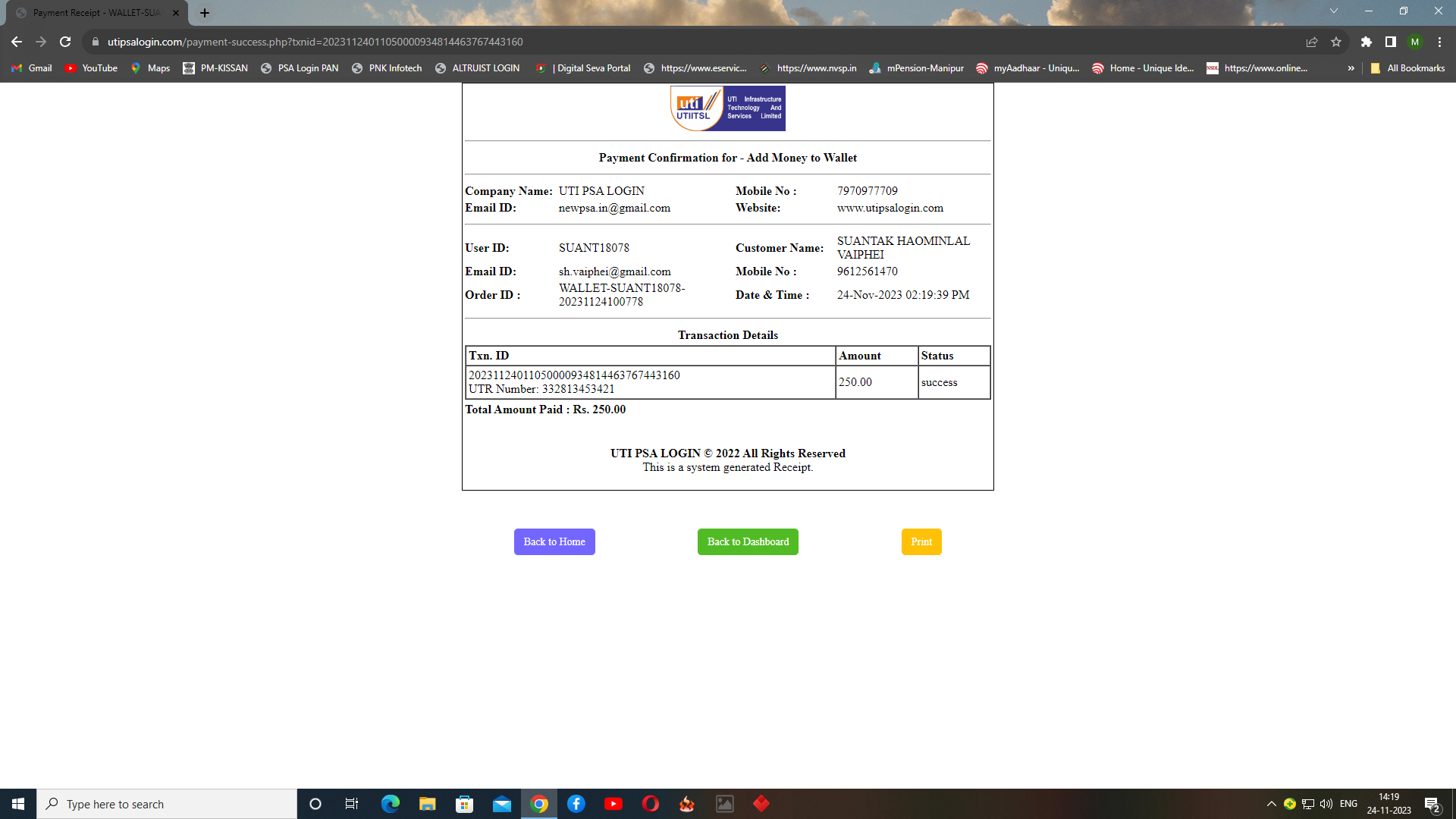Go back using the back arrow

click(17, 42)
